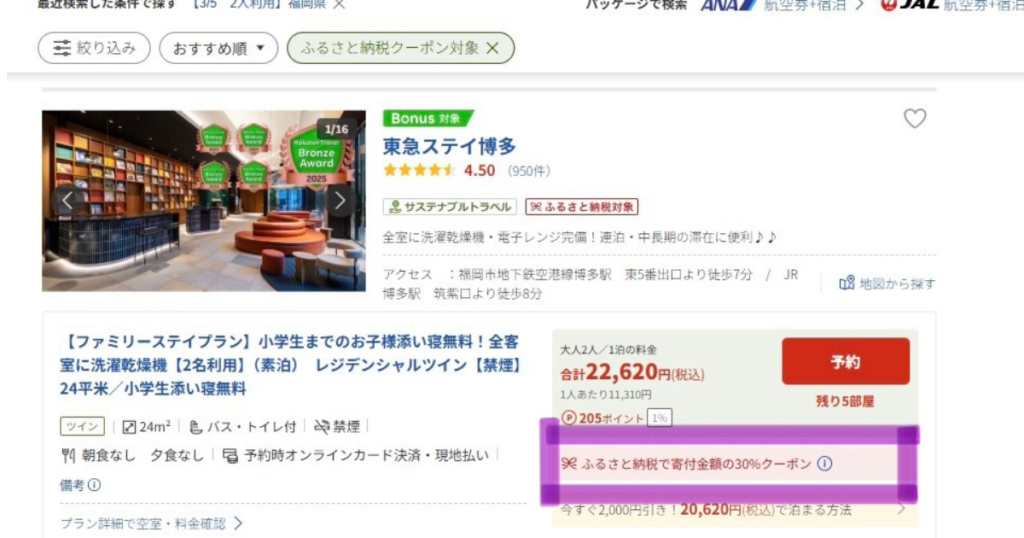Expand the 20,620円で泊まる方法 row

point(735,510)
